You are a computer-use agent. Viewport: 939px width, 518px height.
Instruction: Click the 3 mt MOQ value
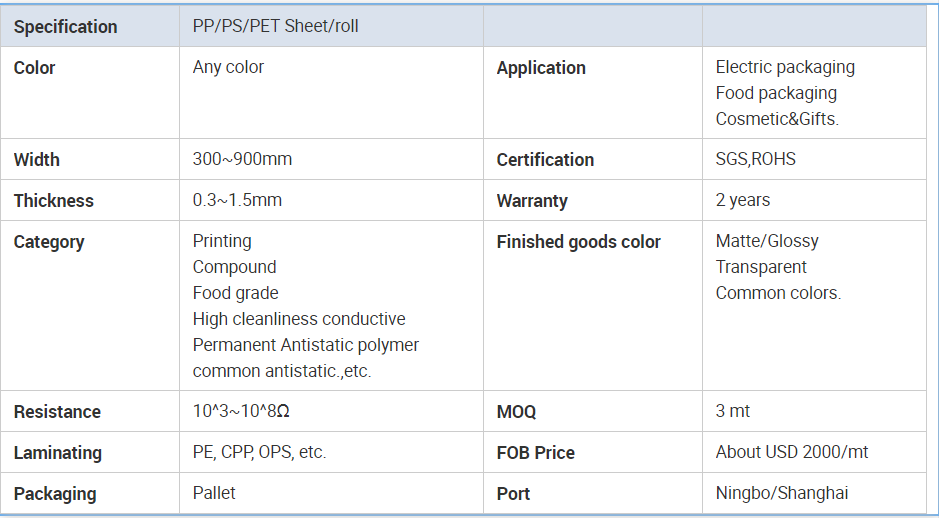click(x=732, y=411)
